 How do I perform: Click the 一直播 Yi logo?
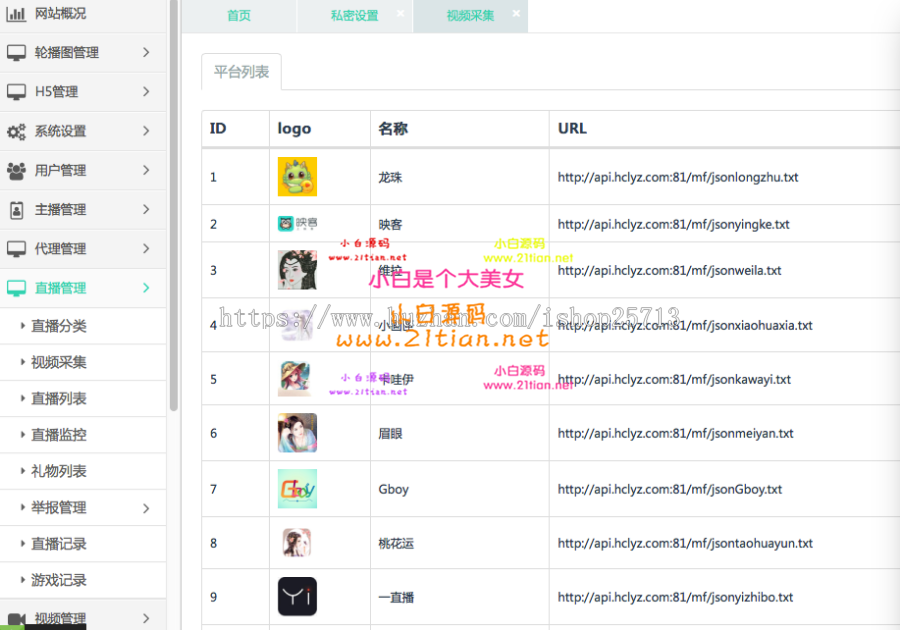[297, 596]
